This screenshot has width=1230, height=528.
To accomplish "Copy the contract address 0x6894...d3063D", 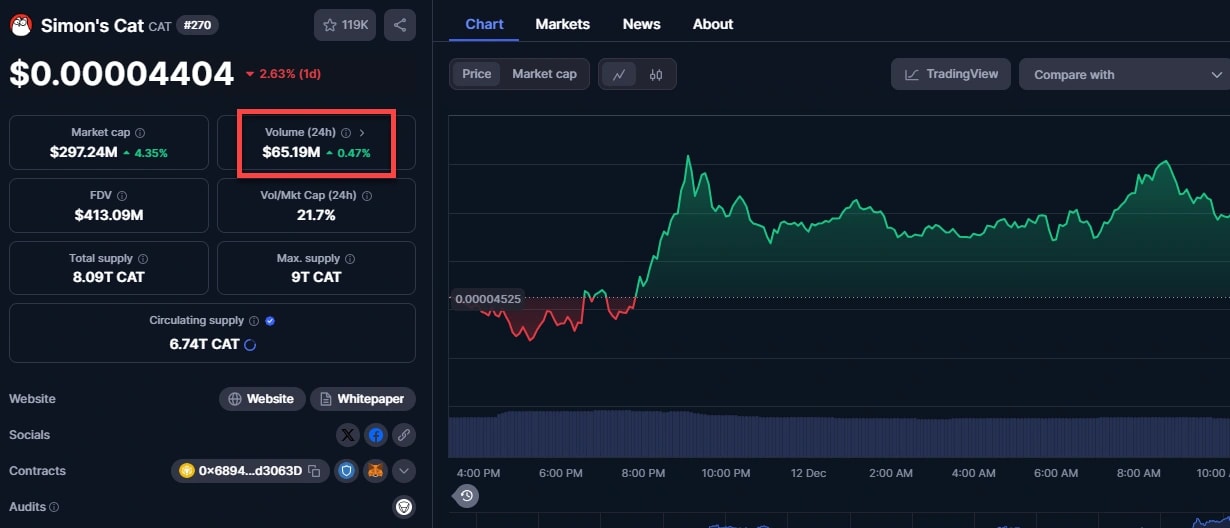I will coord(314,471).
